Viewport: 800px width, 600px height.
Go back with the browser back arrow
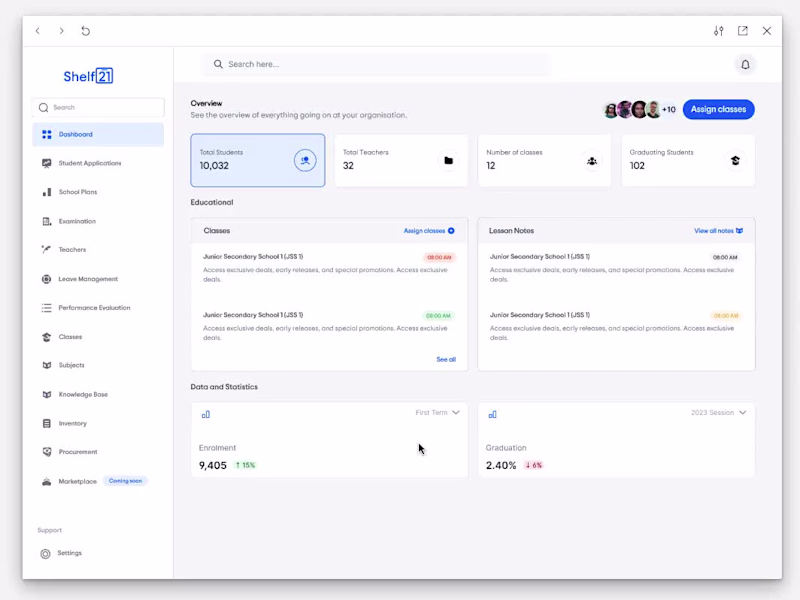pyautogui.click(x=38, y=31)
